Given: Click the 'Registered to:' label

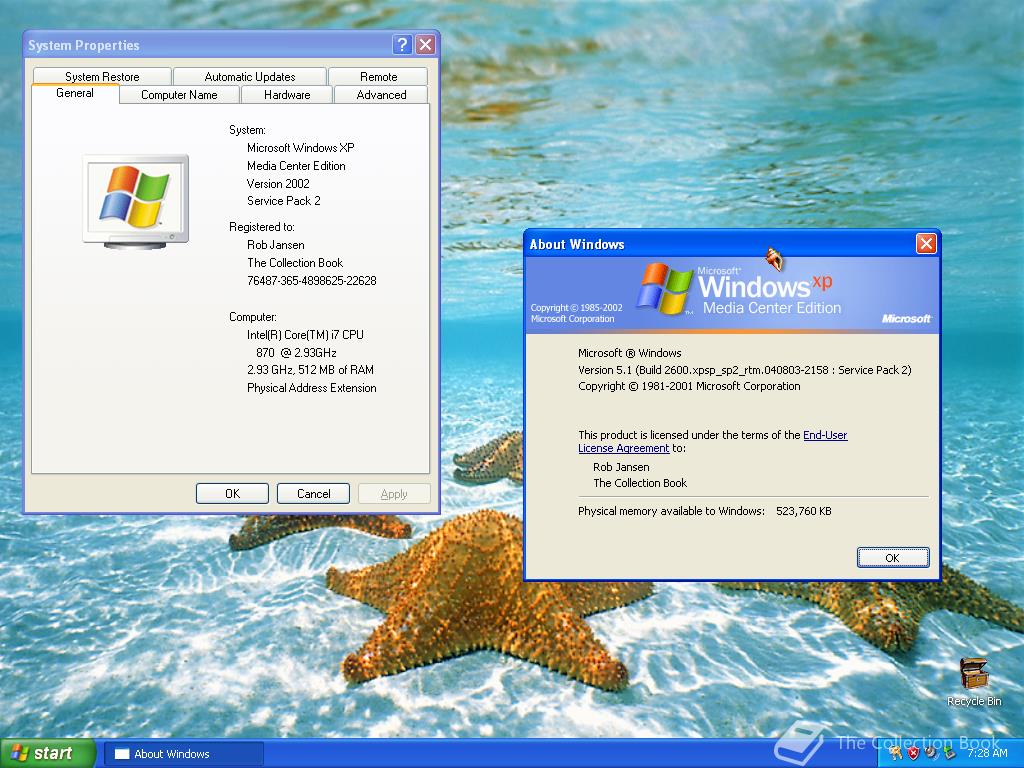Looking at the screenshot, I should click(x=262, y=227).
